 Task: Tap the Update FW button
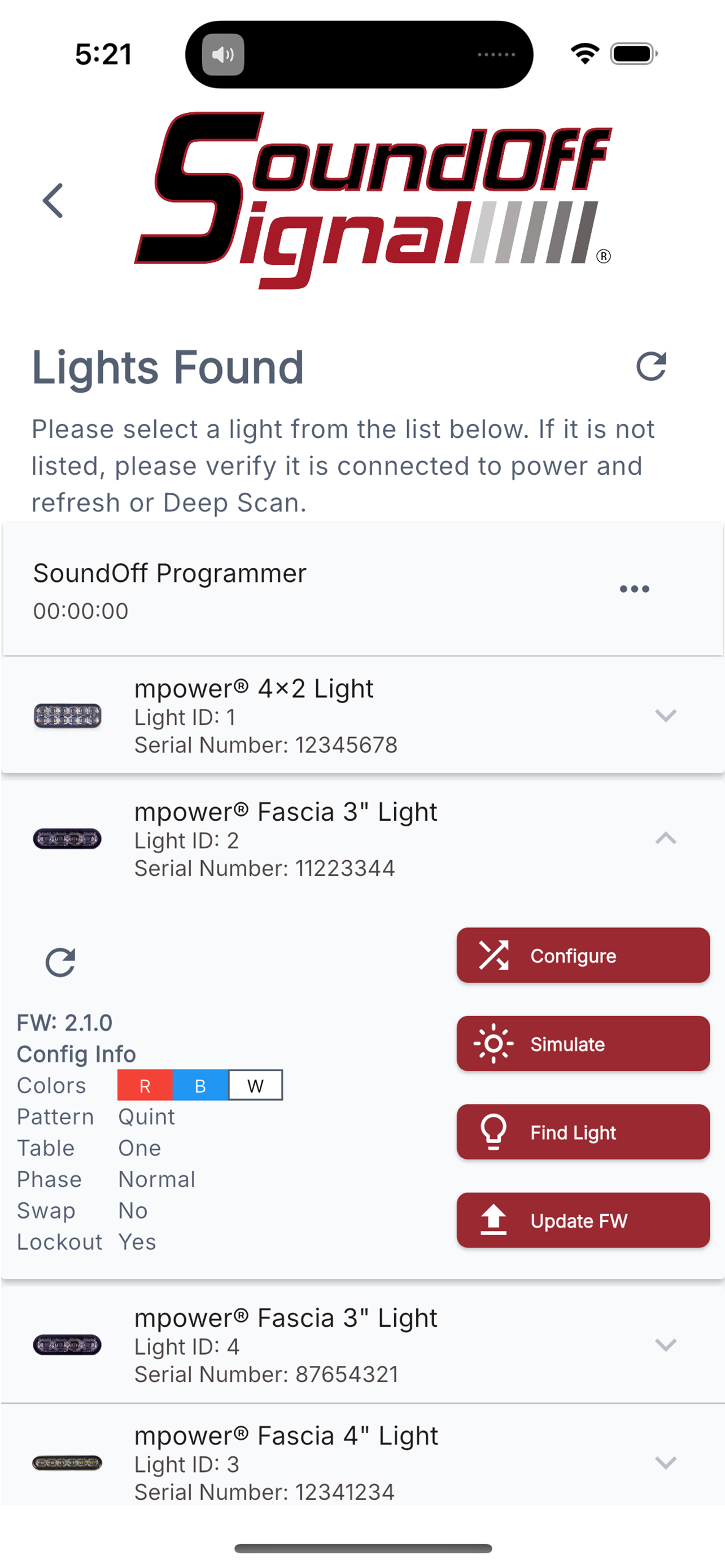tap(583, 1220)
